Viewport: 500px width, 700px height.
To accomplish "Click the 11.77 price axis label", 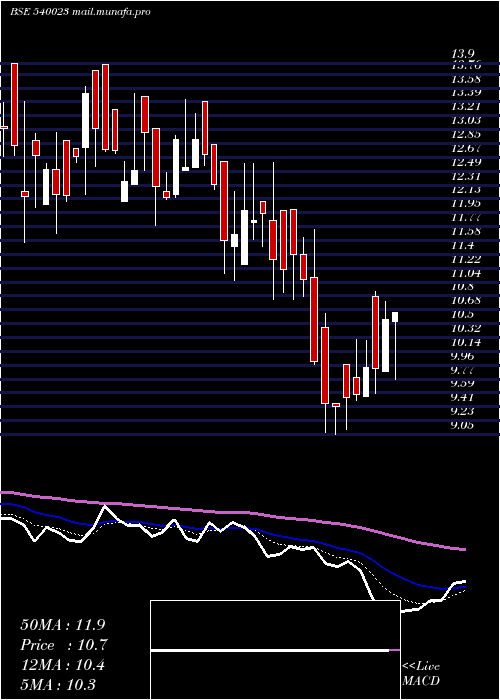I will (x=466, y=217).
